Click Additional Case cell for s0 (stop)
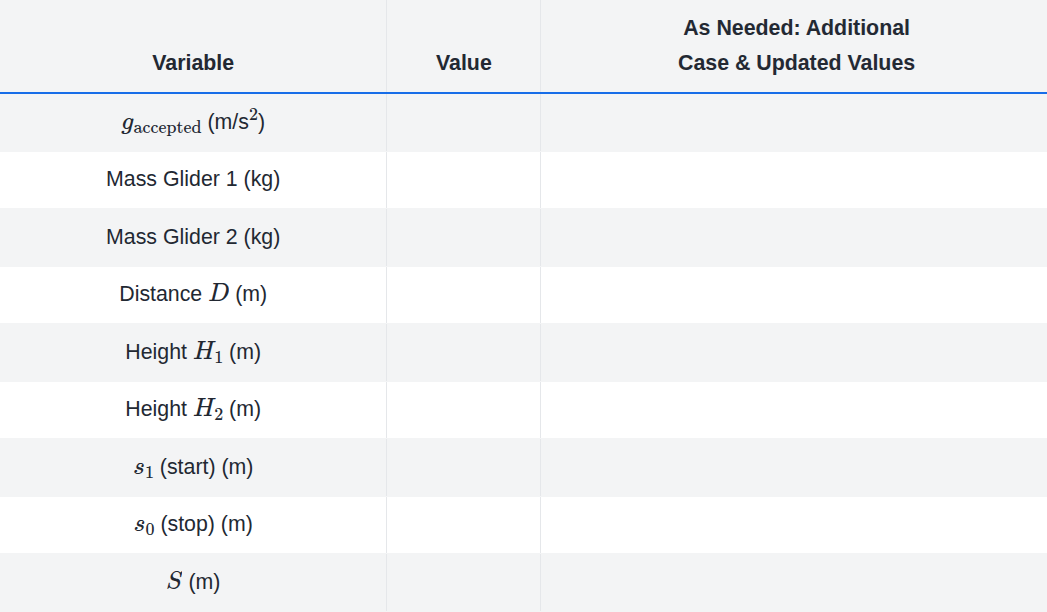 [x=794, y=524]
